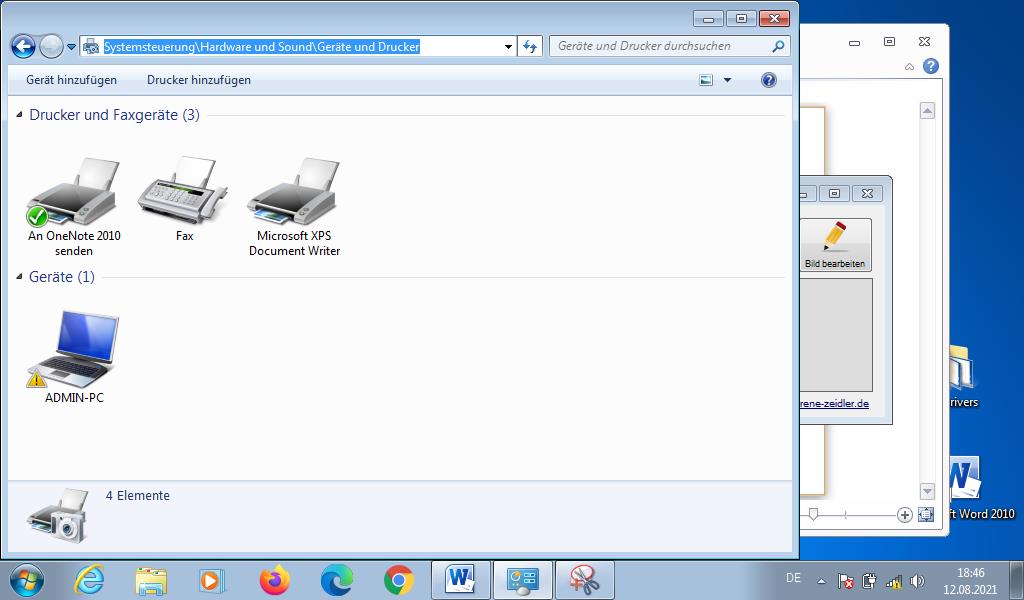This screenshot has height=600, width=1024.
Task: Switch to Word in the taskbar
Action: coord(460,580)
